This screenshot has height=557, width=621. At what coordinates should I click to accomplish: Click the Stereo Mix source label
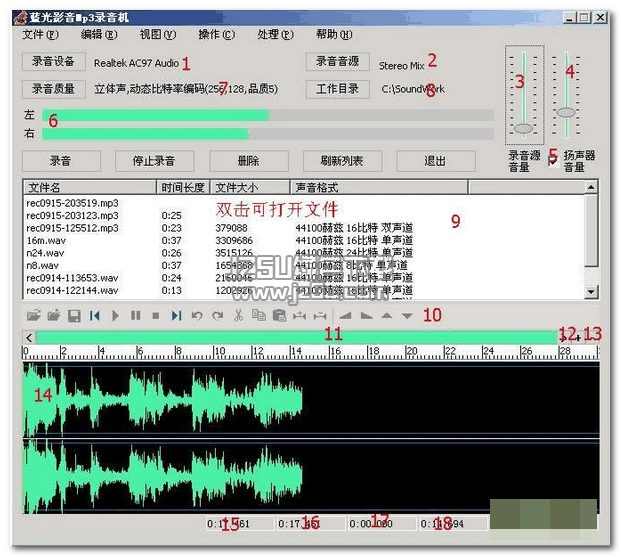[401, 66]
